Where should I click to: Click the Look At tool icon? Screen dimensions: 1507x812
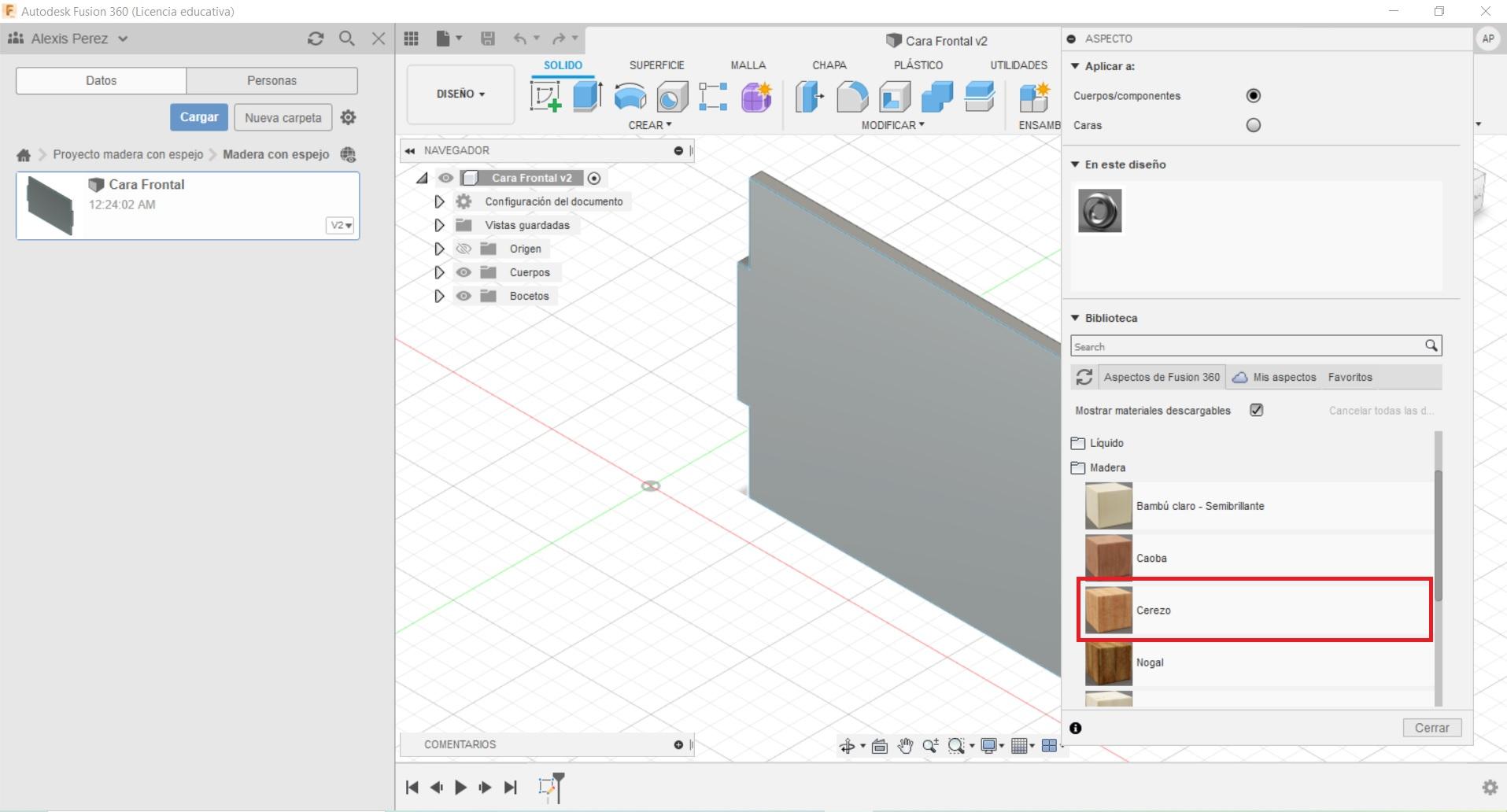pyautogui.click(x=879, y=746)
